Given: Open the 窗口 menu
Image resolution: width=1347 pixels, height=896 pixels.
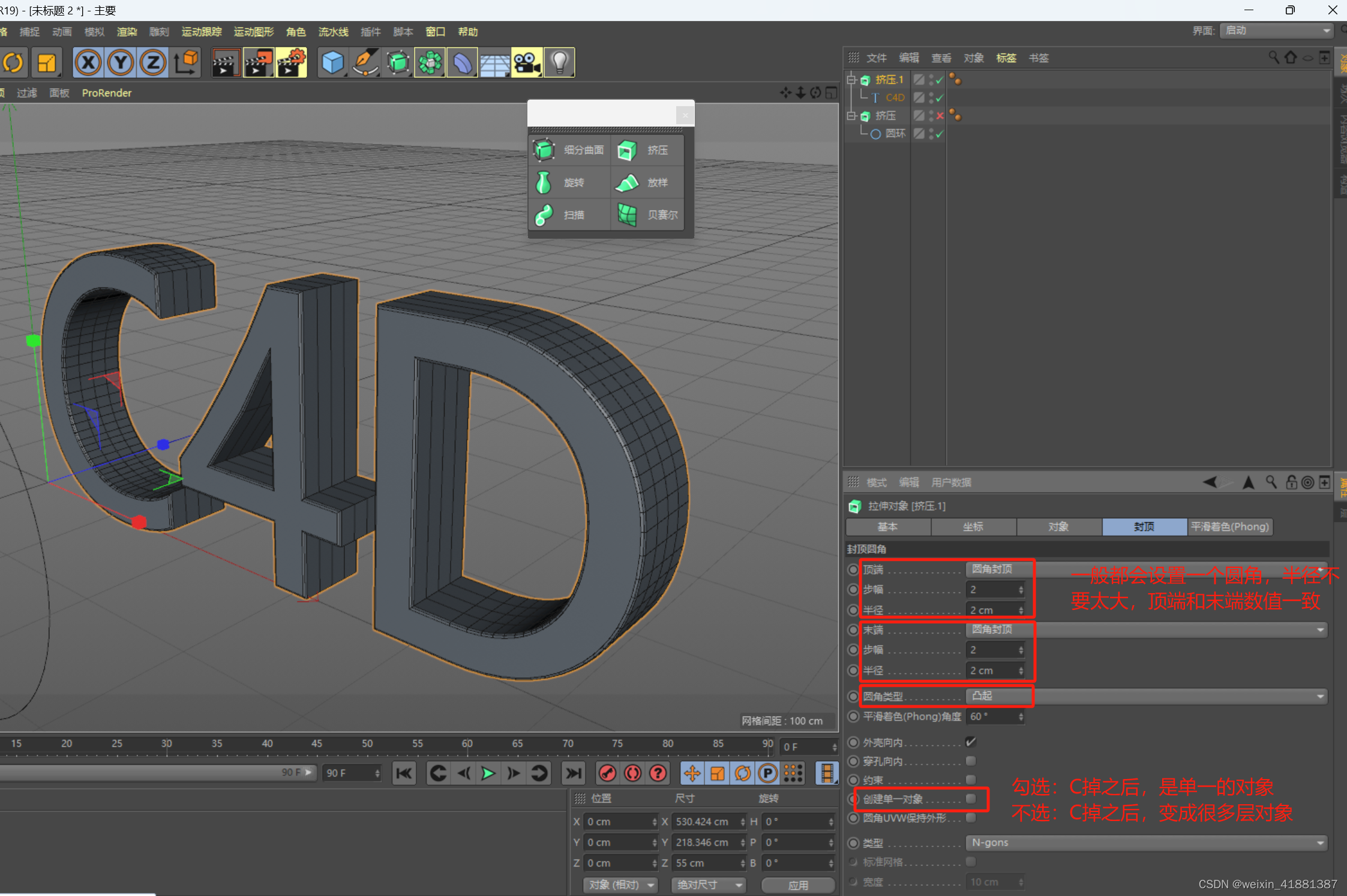Looking at the screenshot, I should click(x=436, y=32).
